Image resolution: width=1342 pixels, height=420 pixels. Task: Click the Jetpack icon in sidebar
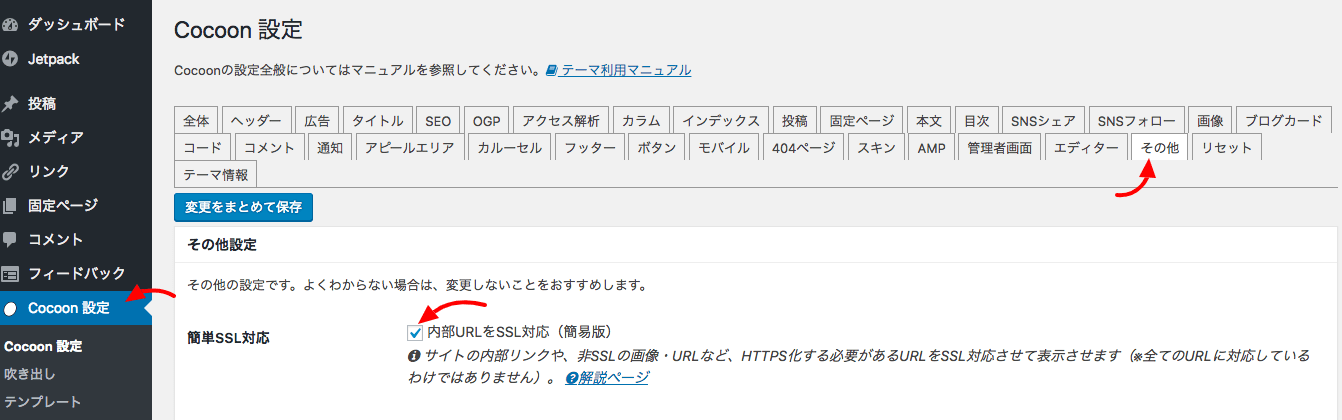(10, 59)
